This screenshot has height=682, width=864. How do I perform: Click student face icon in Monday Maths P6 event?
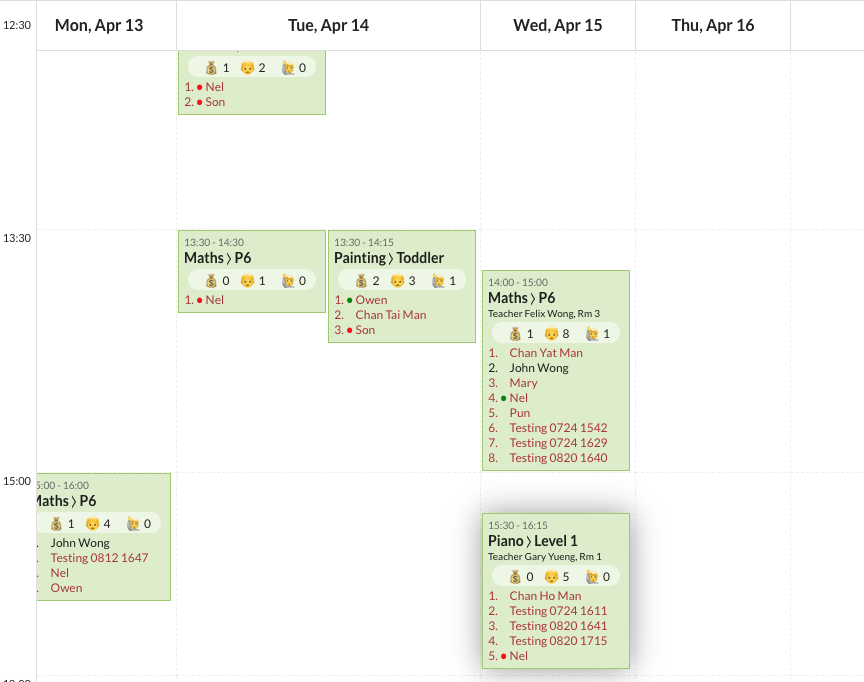(92, 523)
